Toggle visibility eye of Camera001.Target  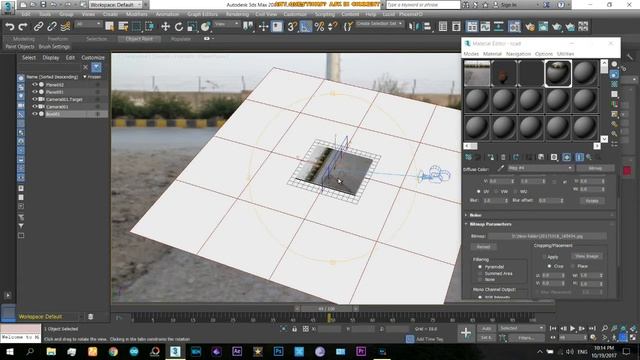pos(35,99)
